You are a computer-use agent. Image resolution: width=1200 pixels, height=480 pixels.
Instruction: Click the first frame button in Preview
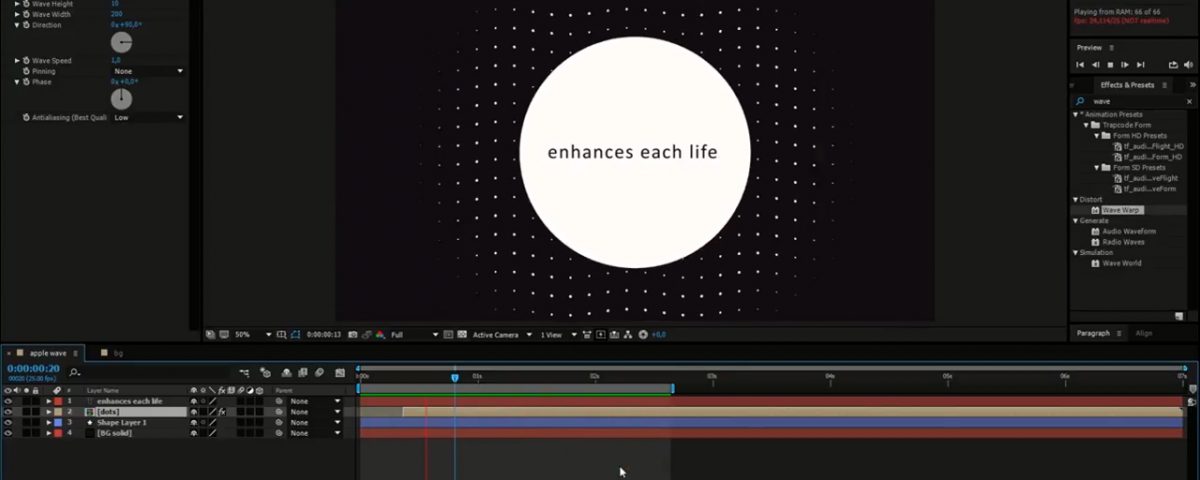pyautogui.click(x=1080, y=65)
